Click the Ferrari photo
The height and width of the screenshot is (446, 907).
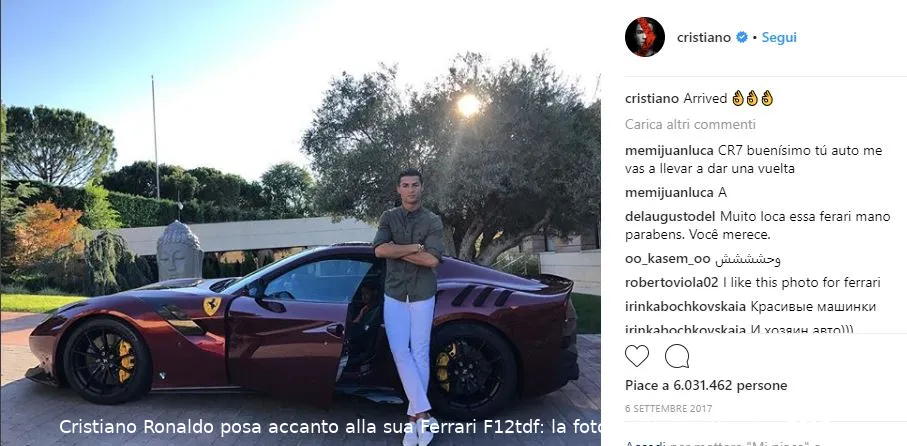(300, 223)
